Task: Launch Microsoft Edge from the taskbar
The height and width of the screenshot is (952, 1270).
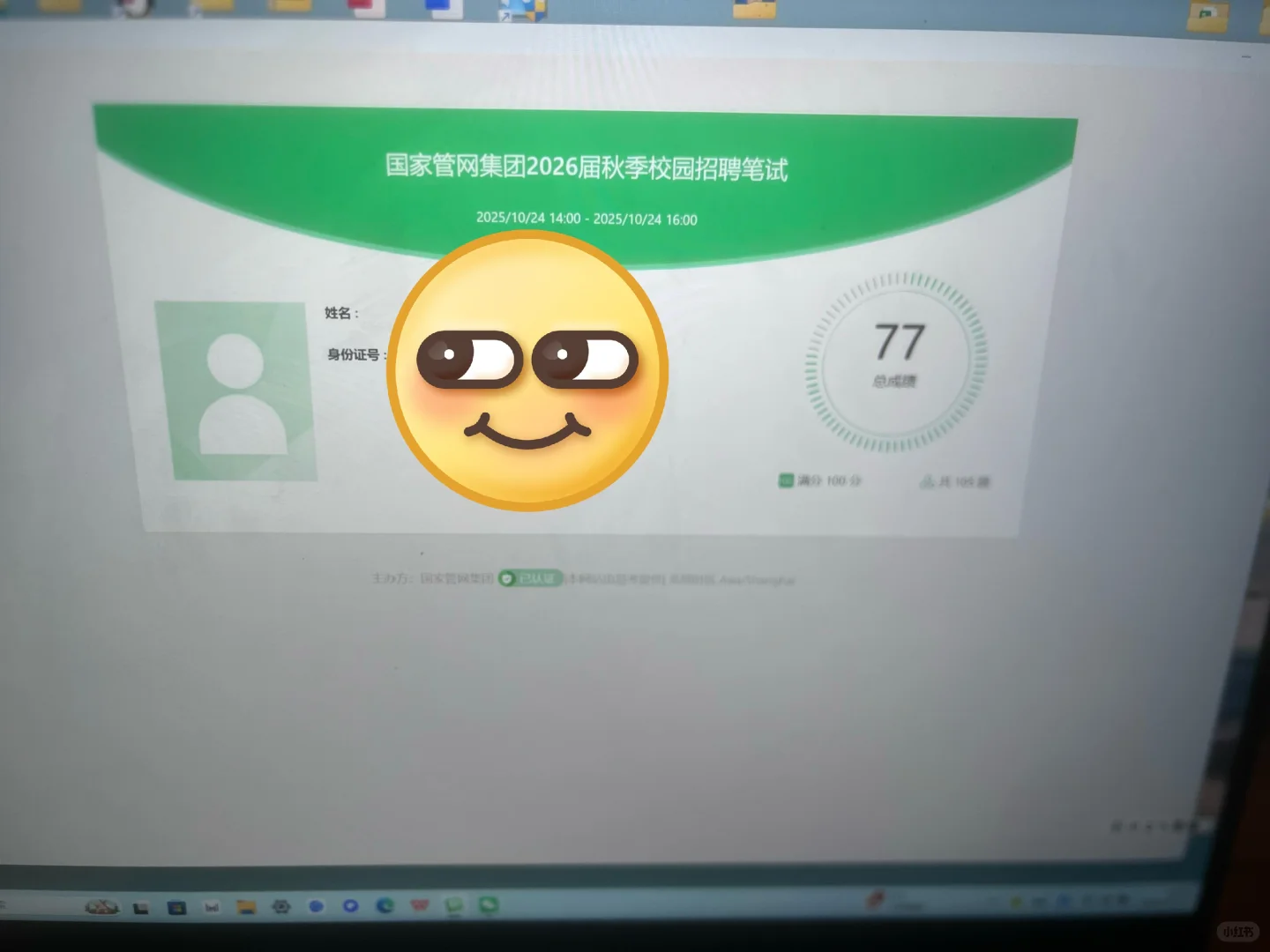Action: [x=385, y=904]
